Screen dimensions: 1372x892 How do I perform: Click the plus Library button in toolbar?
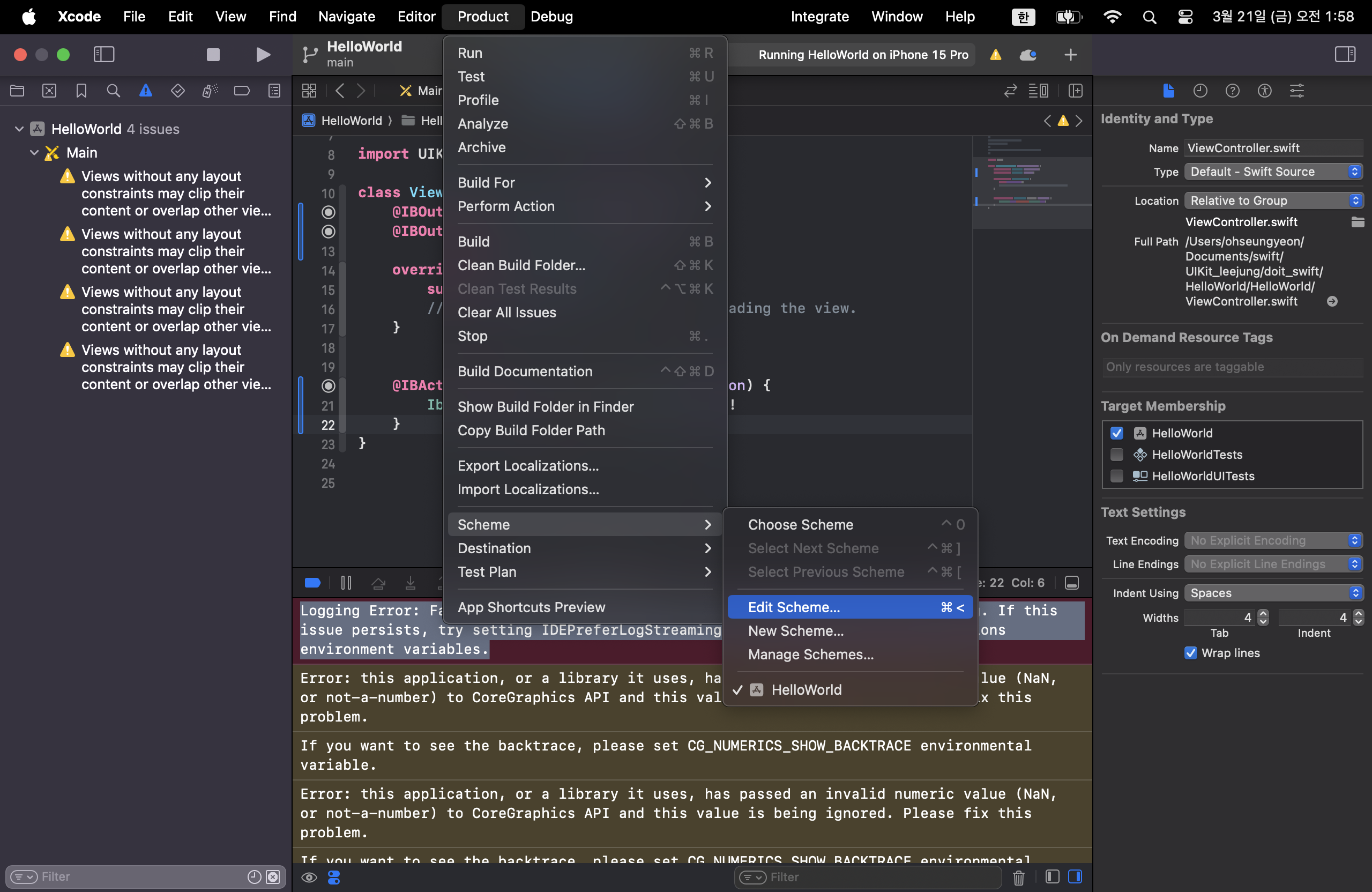(x=1070, y=55)
